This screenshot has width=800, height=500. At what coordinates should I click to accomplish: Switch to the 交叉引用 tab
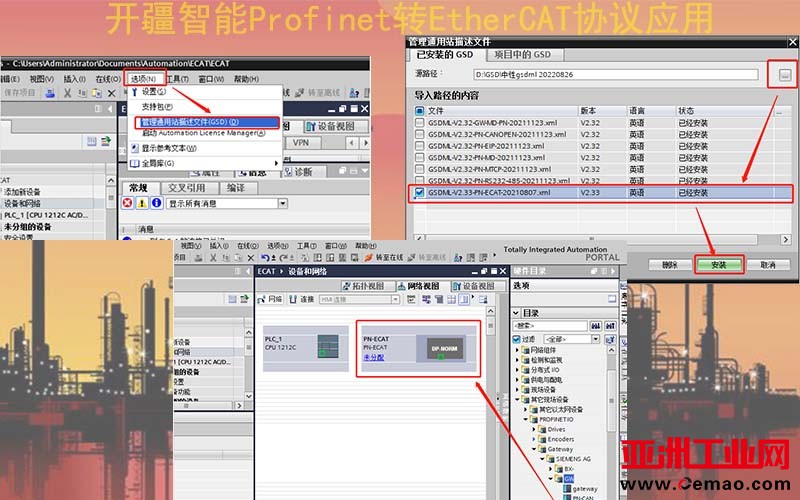(187, 188)
